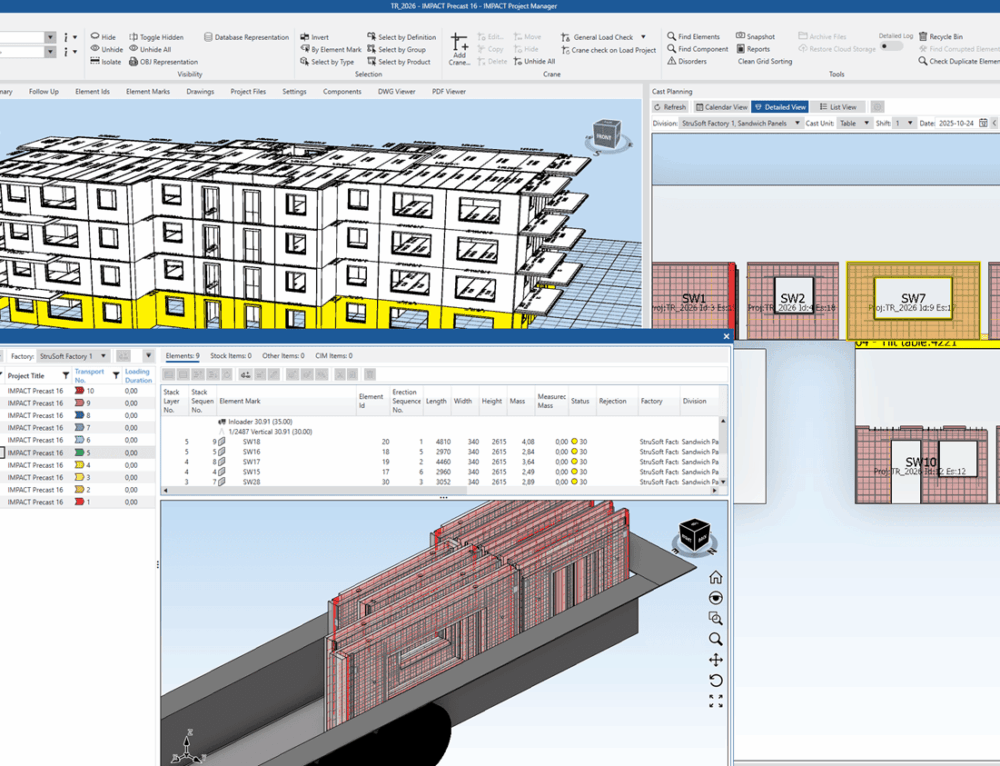Open the Project Files tab

(x=248, y=91)
